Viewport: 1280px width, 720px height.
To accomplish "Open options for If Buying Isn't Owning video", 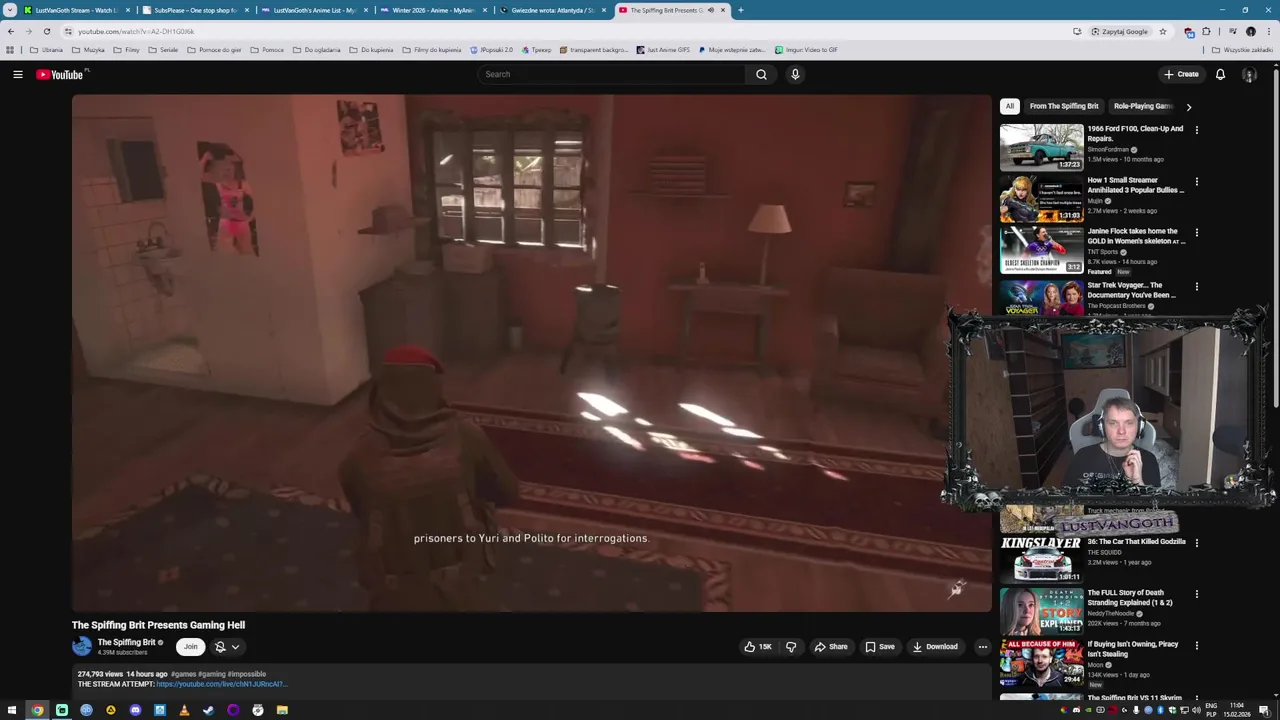I will [x=1196, y=645].
